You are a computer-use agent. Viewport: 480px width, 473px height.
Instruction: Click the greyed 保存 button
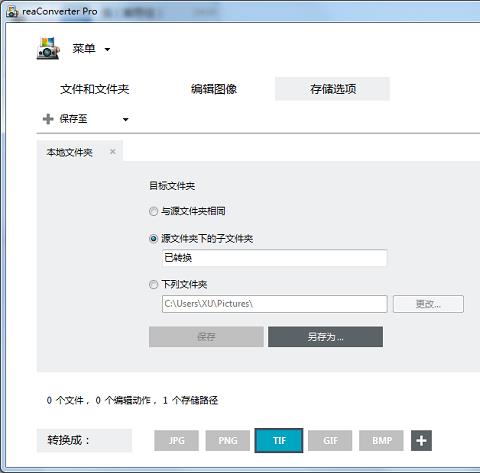[x=206, y=337]
